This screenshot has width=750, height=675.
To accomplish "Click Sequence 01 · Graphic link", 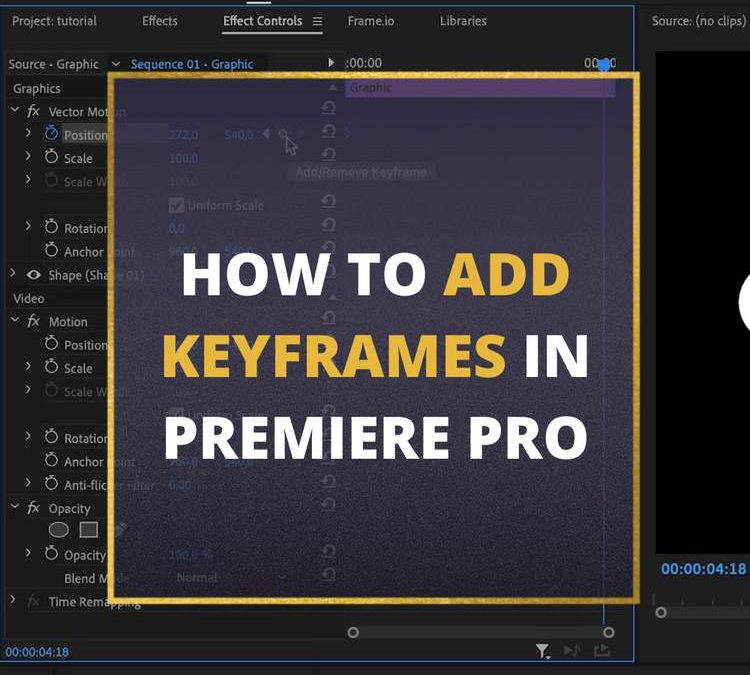I will coord(192,64).
